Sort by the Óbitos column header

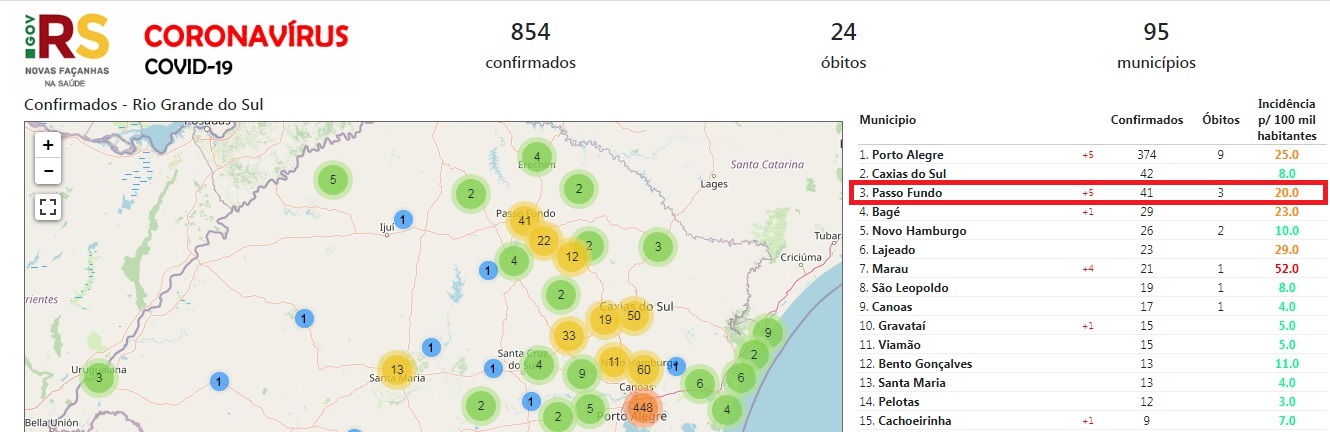click(x=1220, y=120)
